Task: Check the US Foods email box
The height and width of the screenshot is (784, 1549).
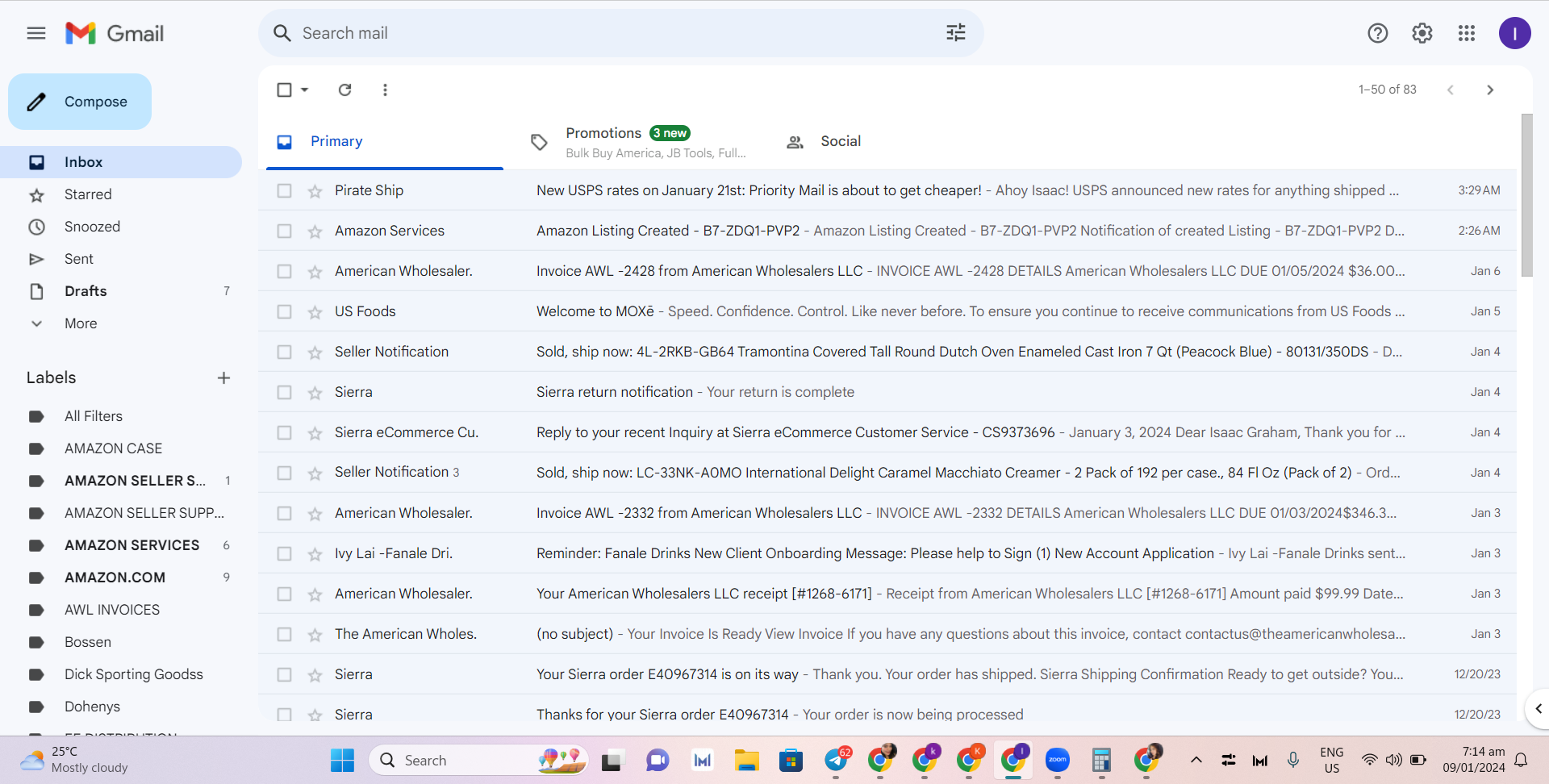Action: (x=284, y=311)
